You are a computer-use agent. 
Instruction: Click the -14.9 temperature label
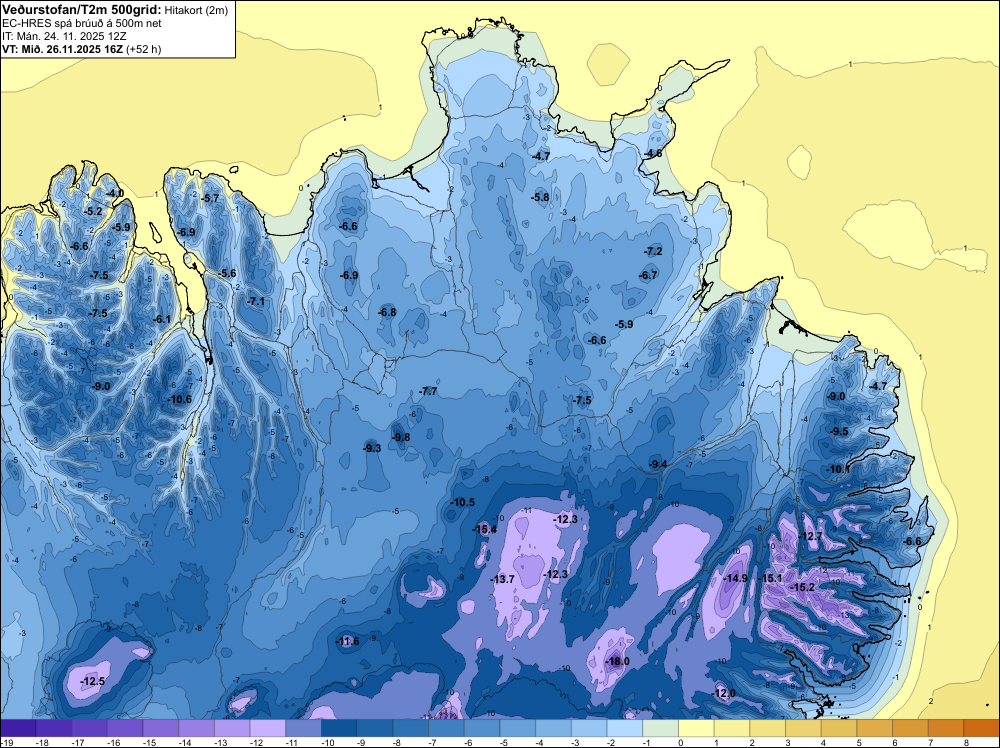(736, 578)
